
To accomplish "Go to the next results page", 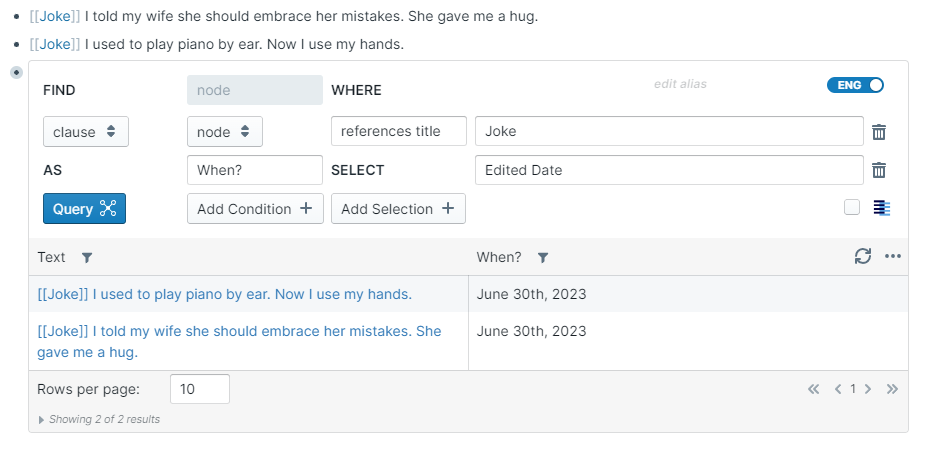I will point(868,389).
